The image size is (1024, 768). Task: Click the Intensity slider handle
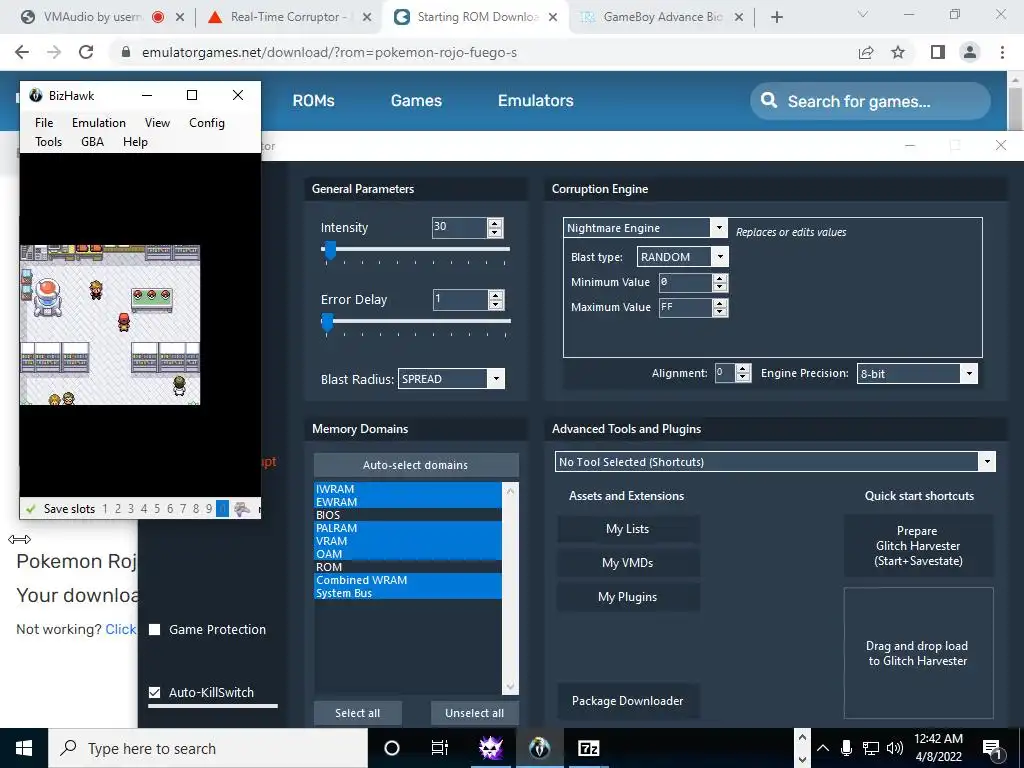pos(330,249)
